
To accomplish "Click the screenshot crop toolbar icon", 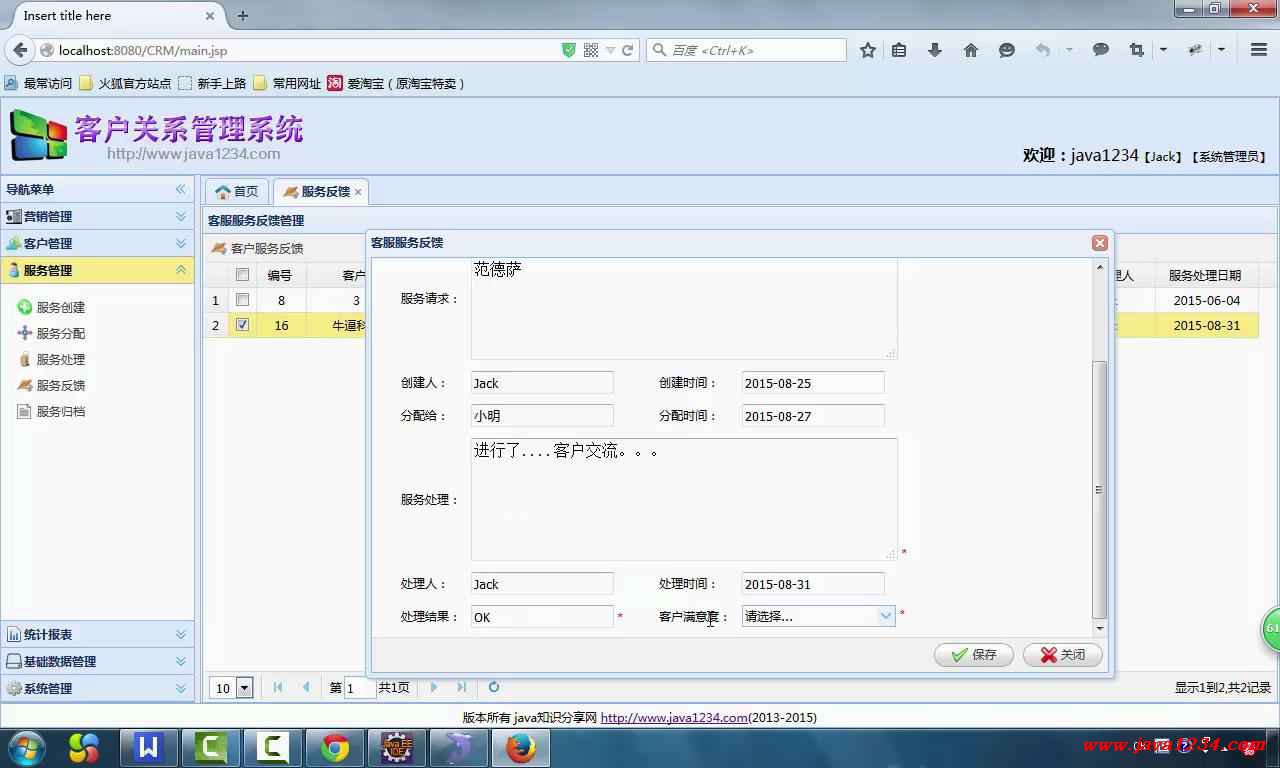I will coord(1136,50).
